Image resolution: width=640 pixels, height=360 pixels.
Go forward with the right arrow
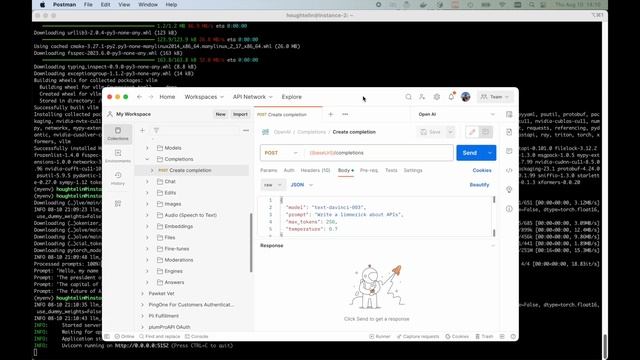pos(151,97)
